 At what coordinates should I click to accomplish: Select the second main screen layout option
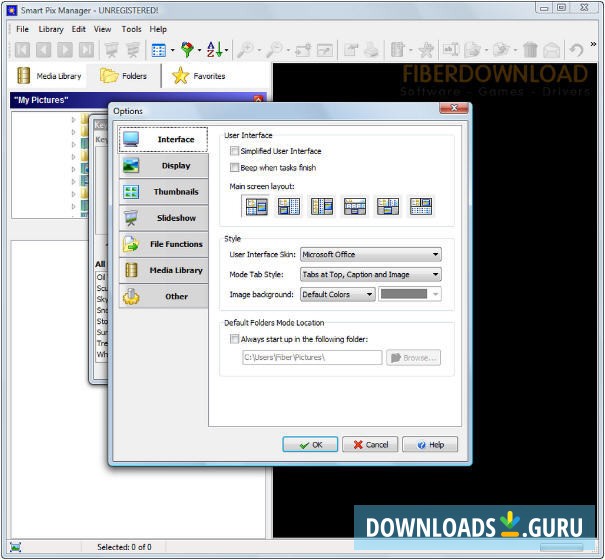289,206
